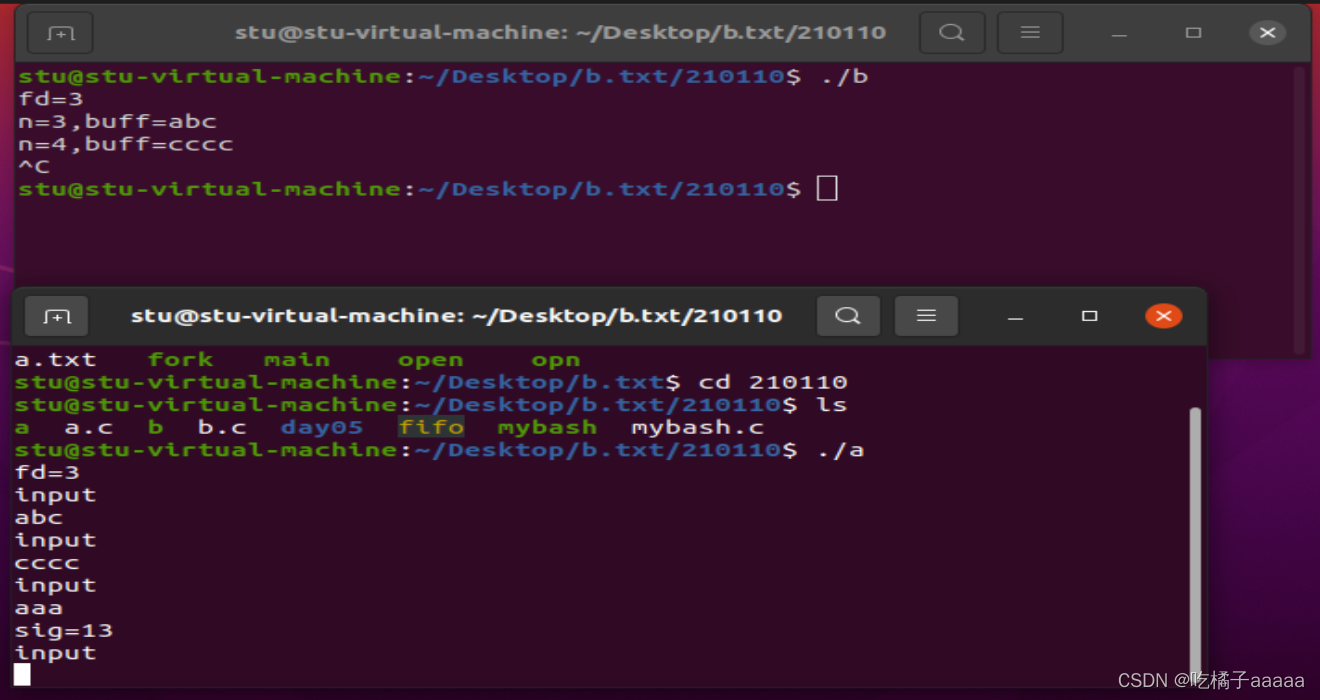
Task: Minimize the bottom terminal window
Action: [x=1015, y=317]
